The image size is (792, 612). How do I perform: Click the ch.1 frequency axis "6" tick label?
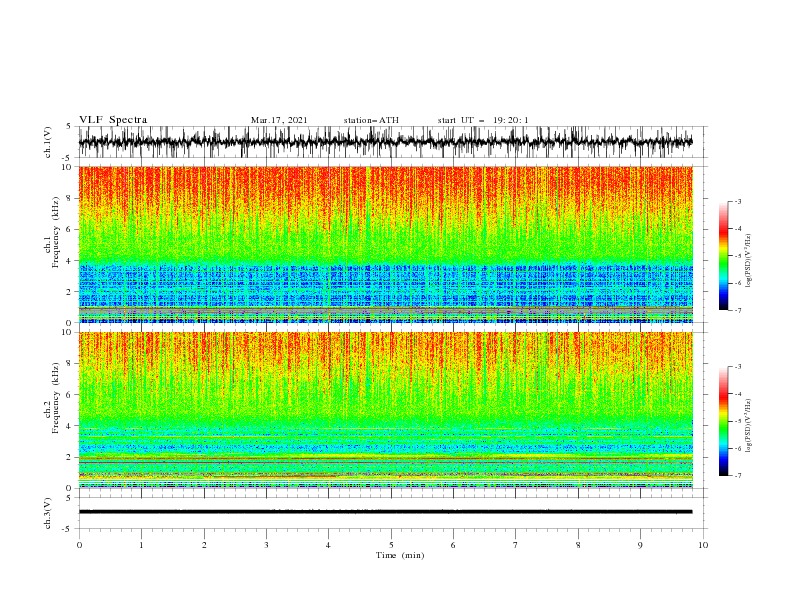69,229
